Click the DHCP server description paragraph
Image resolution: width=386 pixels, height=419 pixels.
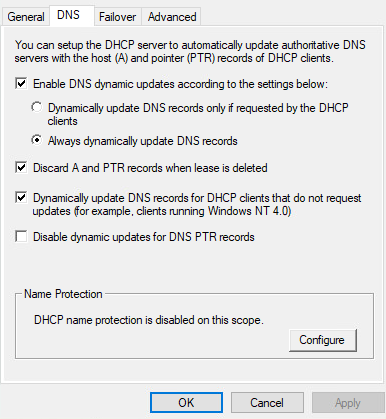click(x=190, y=51)
